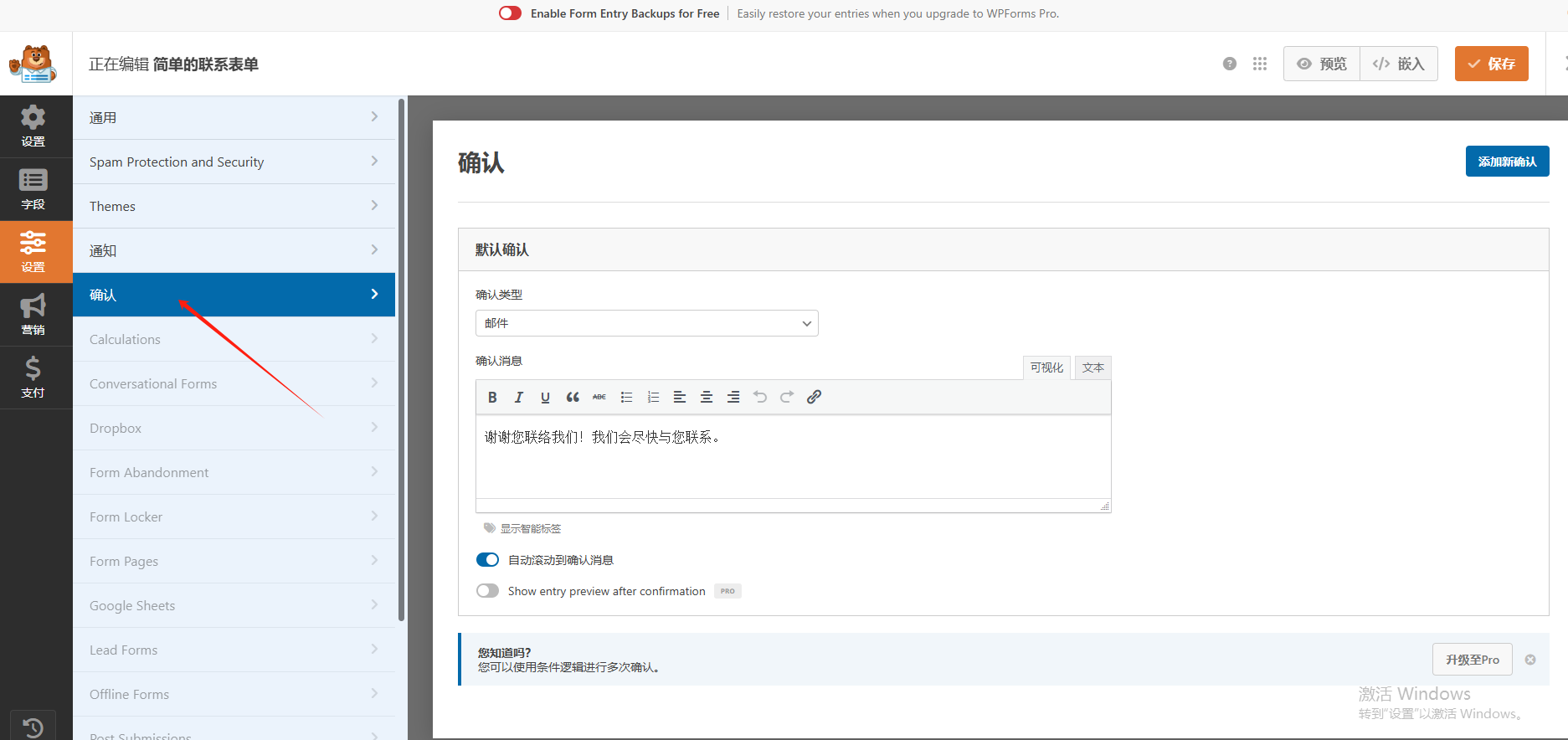Open the confirmation type (确认类型) dropdown
The height and width of the screenshot is (740, 1568).
pos(646,323)
